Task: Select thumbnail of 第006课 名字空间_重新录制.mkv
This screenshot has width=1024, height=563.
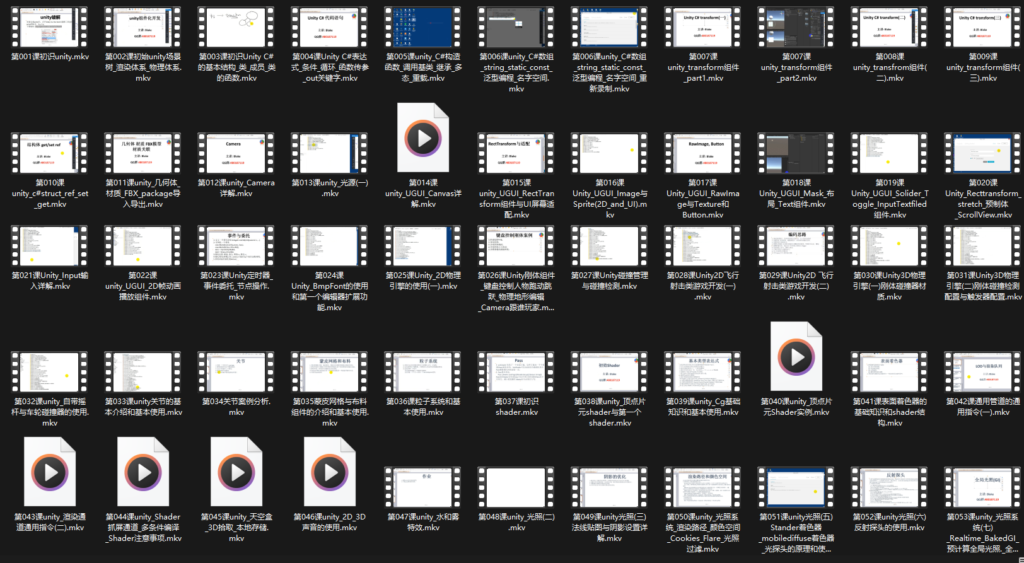Action: pyautogui.click(x=609, y=27)
